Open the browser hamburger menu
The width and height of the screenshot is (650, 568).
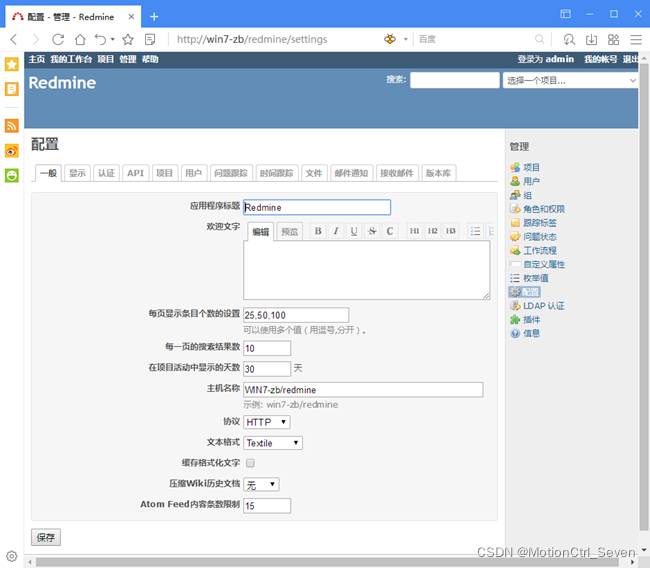coord(636,39)
